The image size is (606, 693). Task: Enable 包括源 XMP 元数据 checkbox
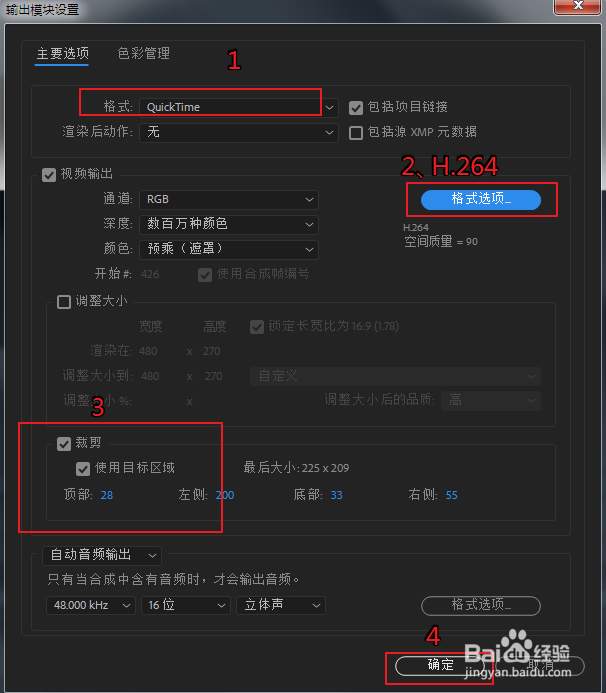(x=356, y=133)
